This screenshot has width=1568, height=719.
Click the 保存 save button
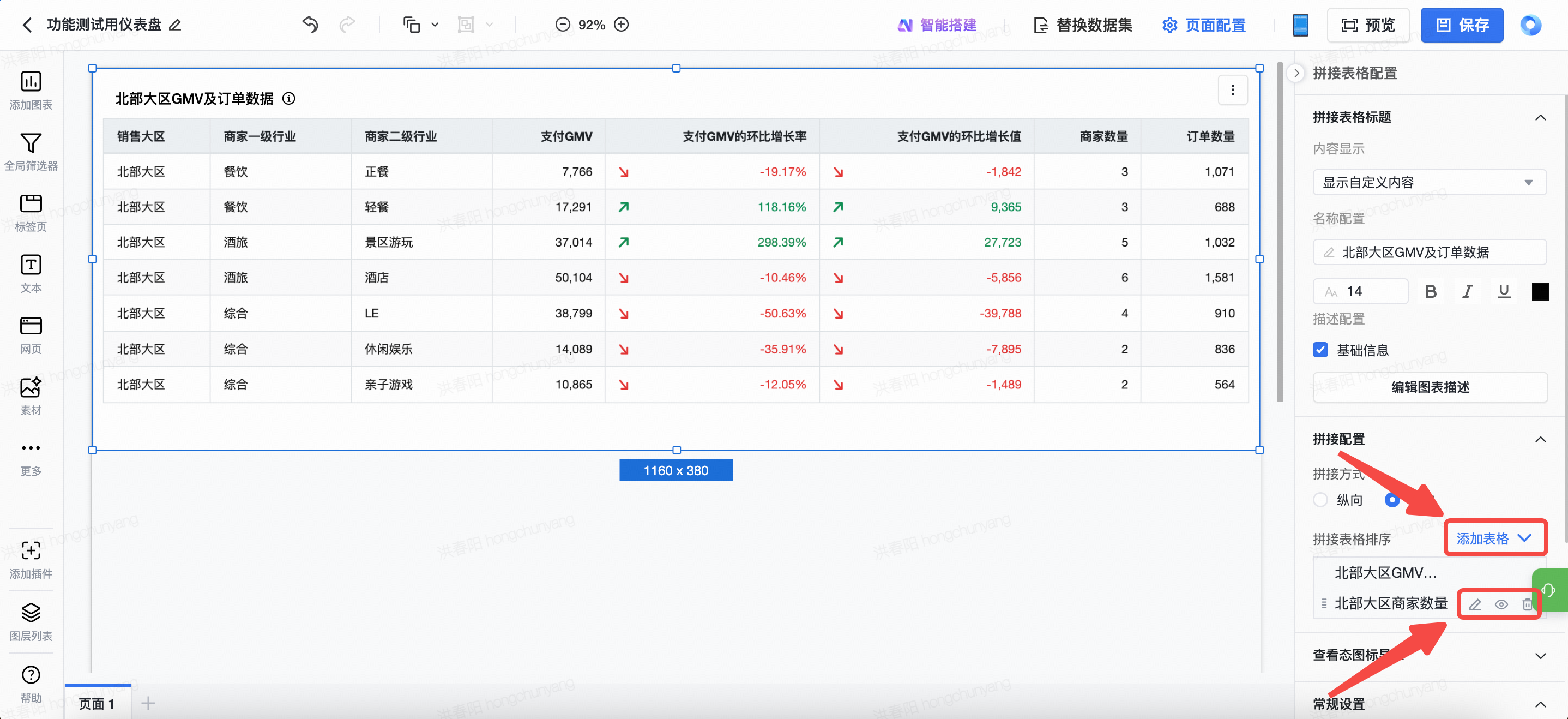click(x=1462, y=25)
